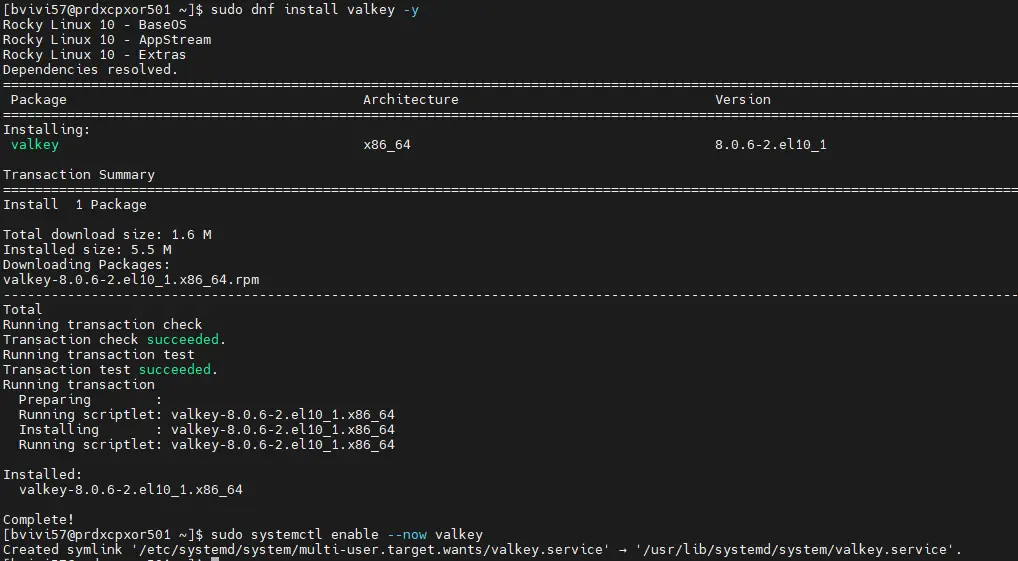Click 'Transaction test succeeded.' line

(x=110, y=369)
